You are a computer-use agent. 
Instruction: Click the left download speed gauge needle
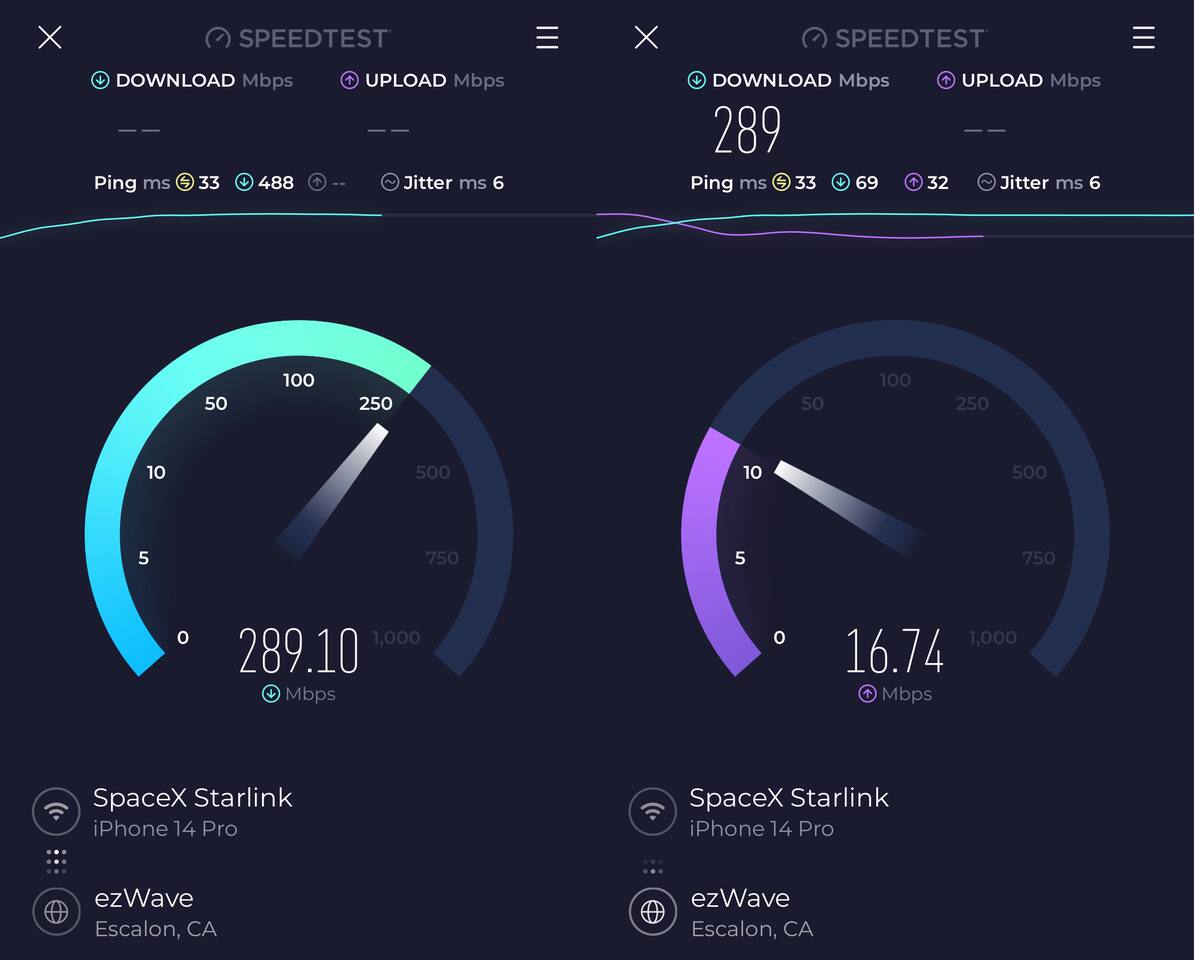[332, 491]
